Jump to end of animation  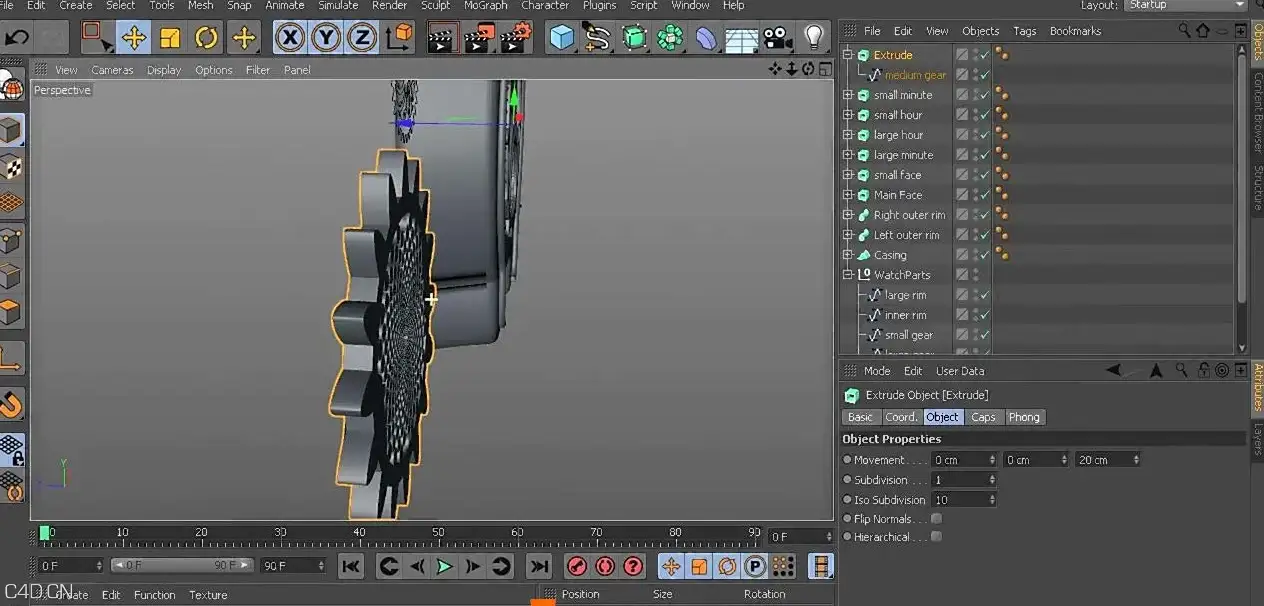coord(539,567)
